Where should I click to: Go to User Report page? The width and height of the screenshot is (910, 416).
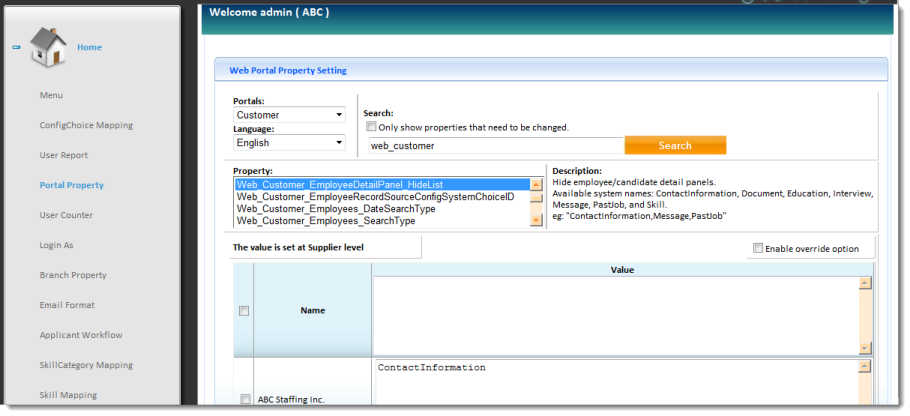pos(64,155)
